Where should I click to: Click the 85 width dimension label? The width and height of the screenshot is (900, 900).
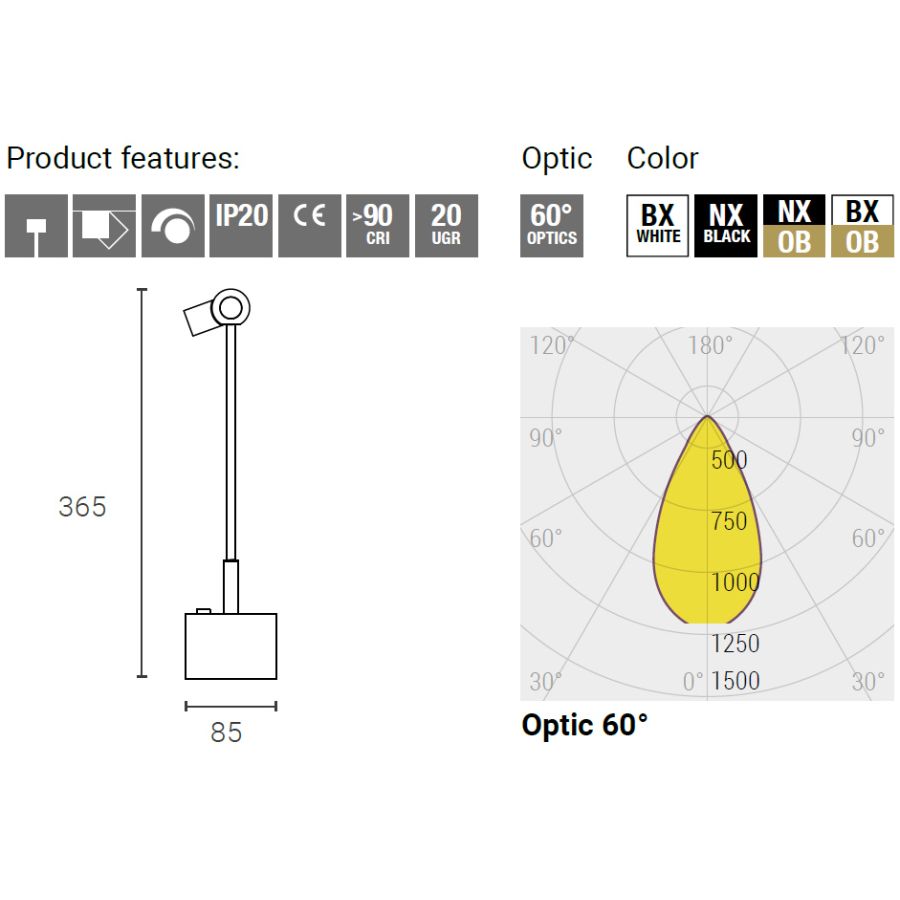pos(227,733)
